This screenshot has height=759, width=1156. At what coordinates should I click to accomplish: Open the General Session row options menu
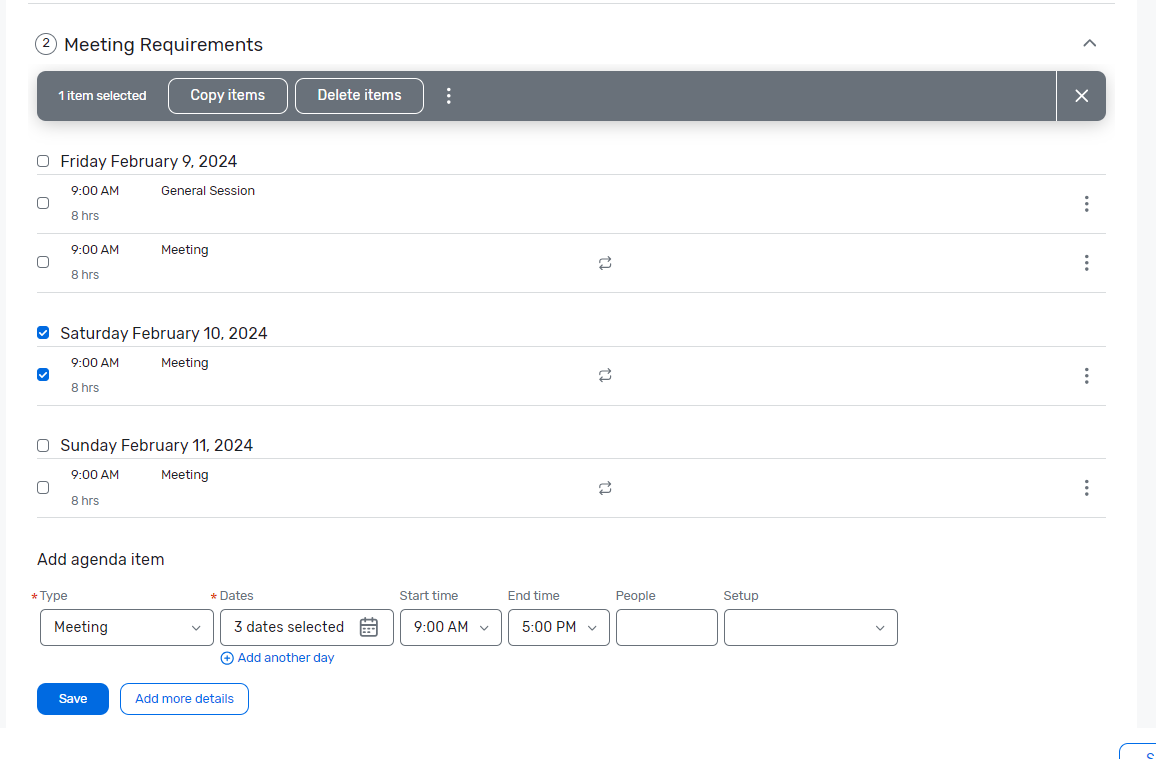click(x=1086, y=204)
